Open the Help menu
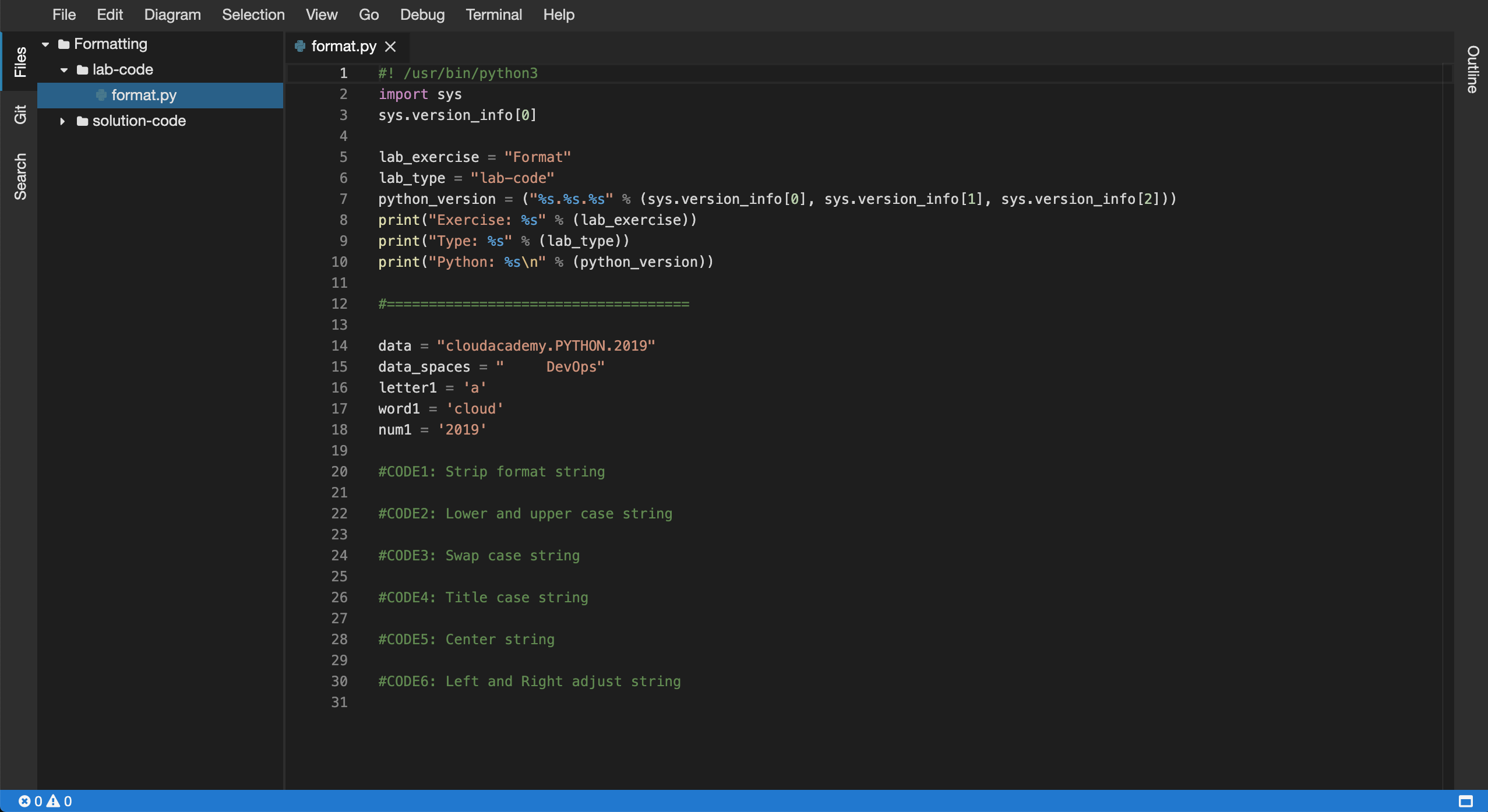 (x=559, y=15)
